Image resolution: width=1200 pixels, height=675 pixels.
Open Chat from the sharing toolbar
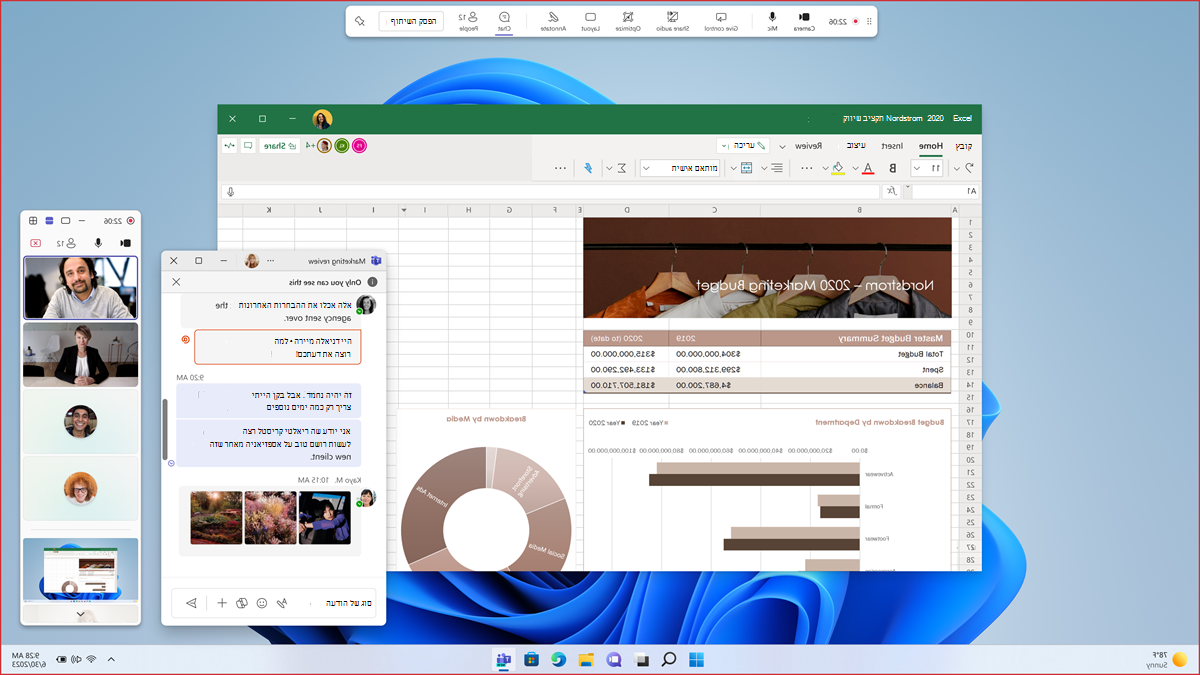[504, 21]
